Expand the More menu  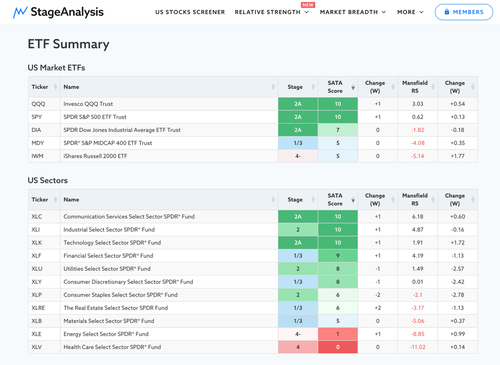(410, 12)
